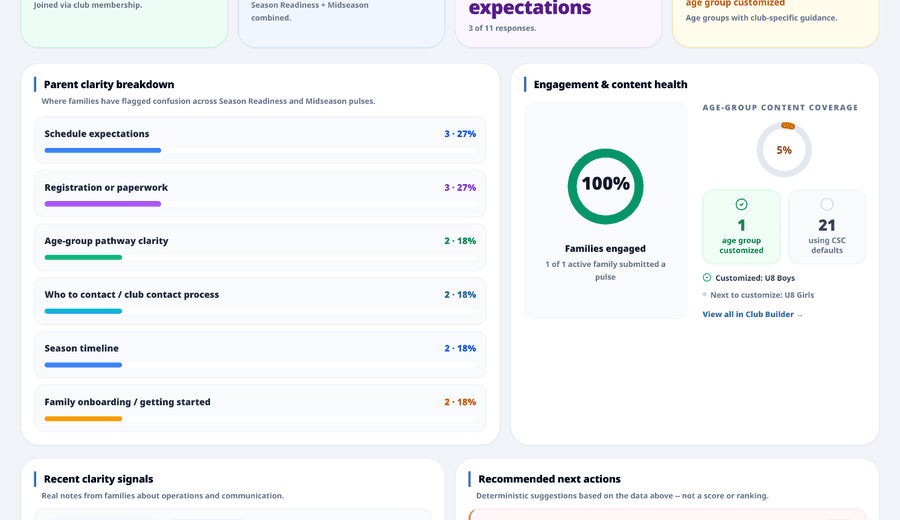Click the 3 · 27% value for Schedule expectations
This screenshot has width=900, height=520.
460,134
